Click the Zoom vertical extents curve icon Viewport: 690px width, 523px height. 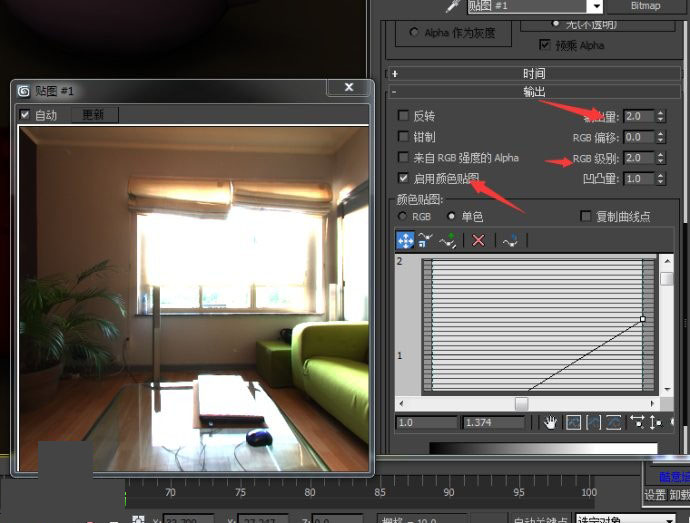613,423
